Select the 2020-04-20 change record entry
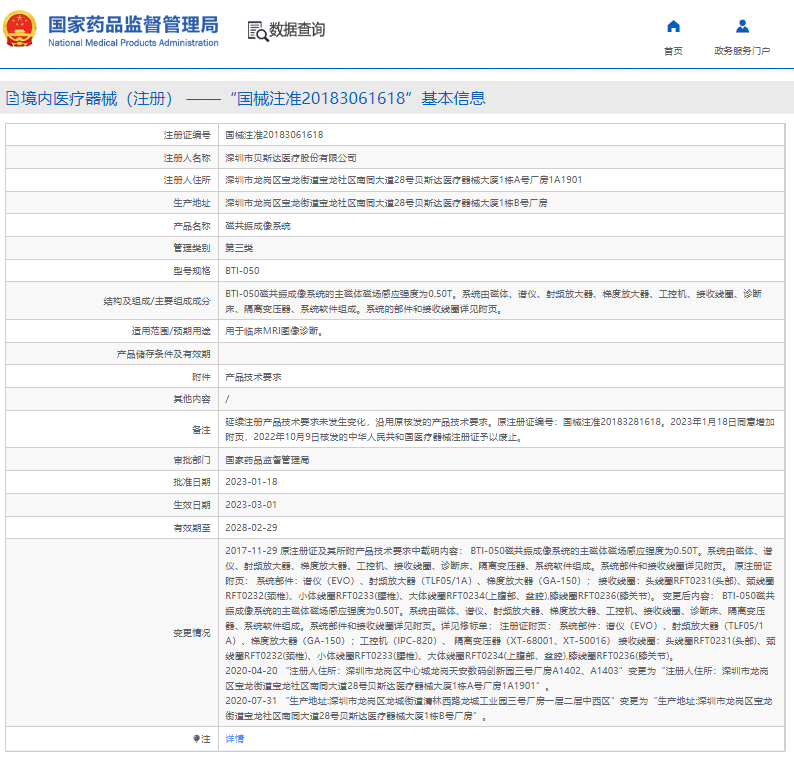 point(498,678)
